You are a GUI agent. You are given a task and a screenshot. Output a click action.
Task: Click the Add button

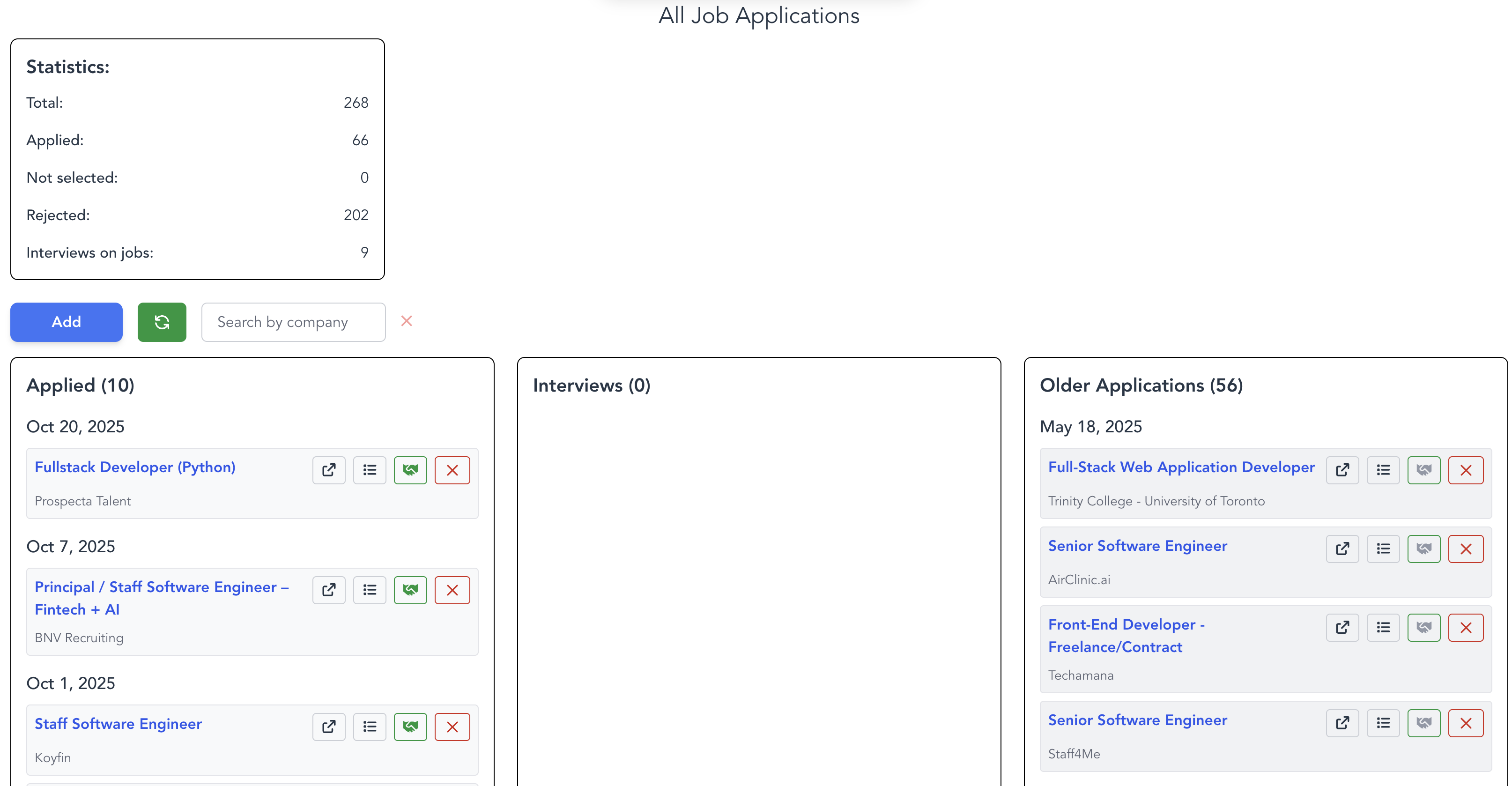click(66, 322)
